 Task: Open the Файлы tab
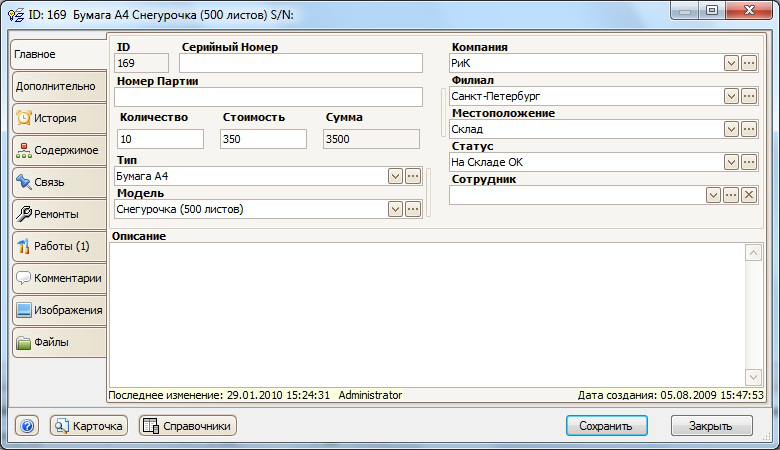pyautogui.click(x=59, y=342)
